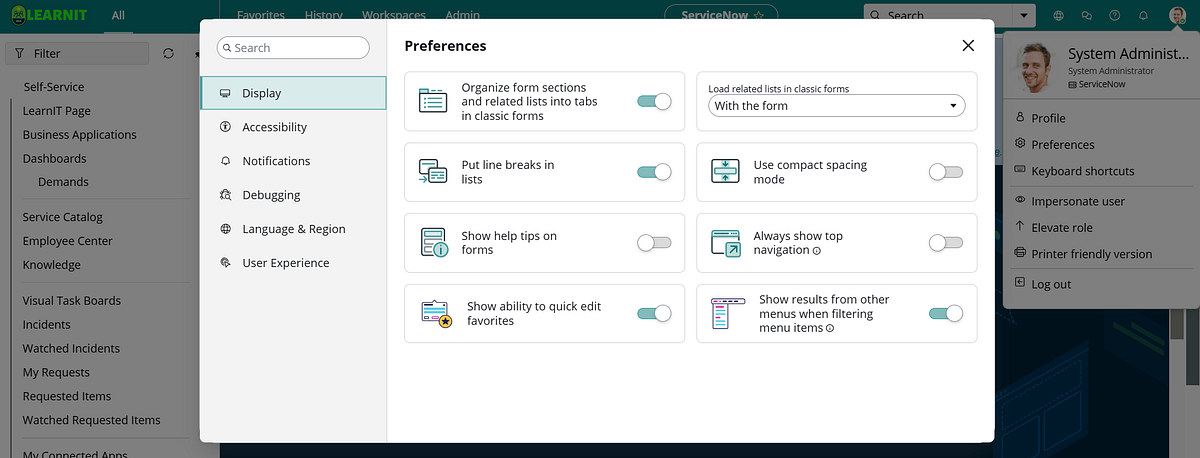Open the global search dropdown arrow

click(x=1022, y=16)
